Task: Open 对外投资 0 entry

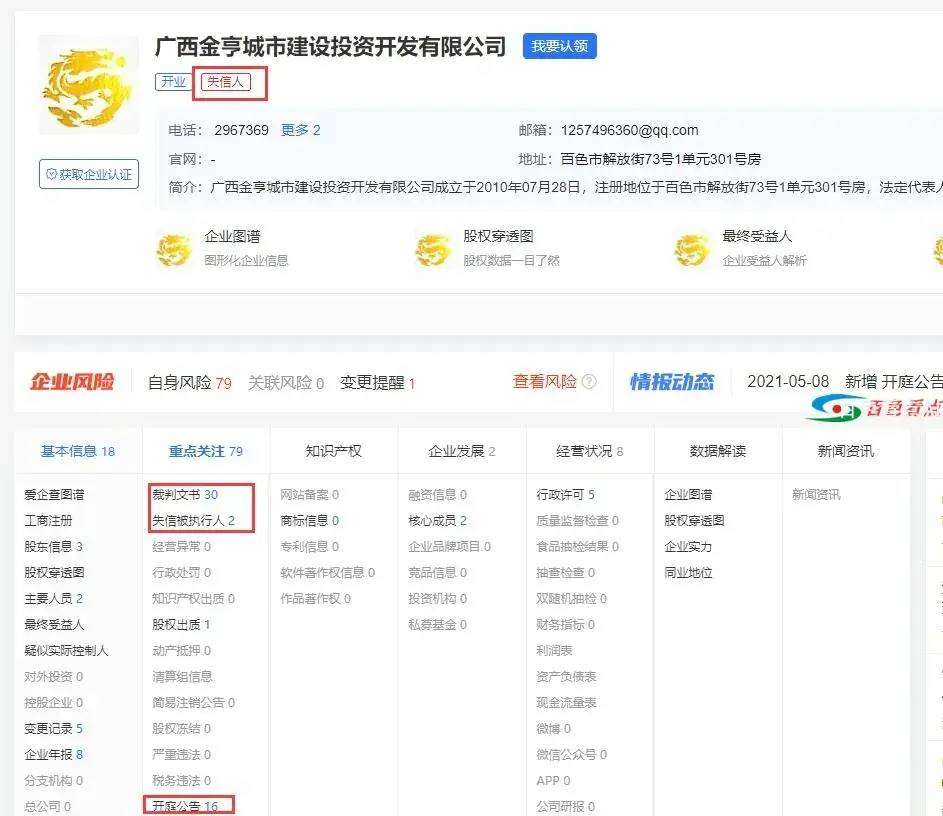Action: [54, 676]
